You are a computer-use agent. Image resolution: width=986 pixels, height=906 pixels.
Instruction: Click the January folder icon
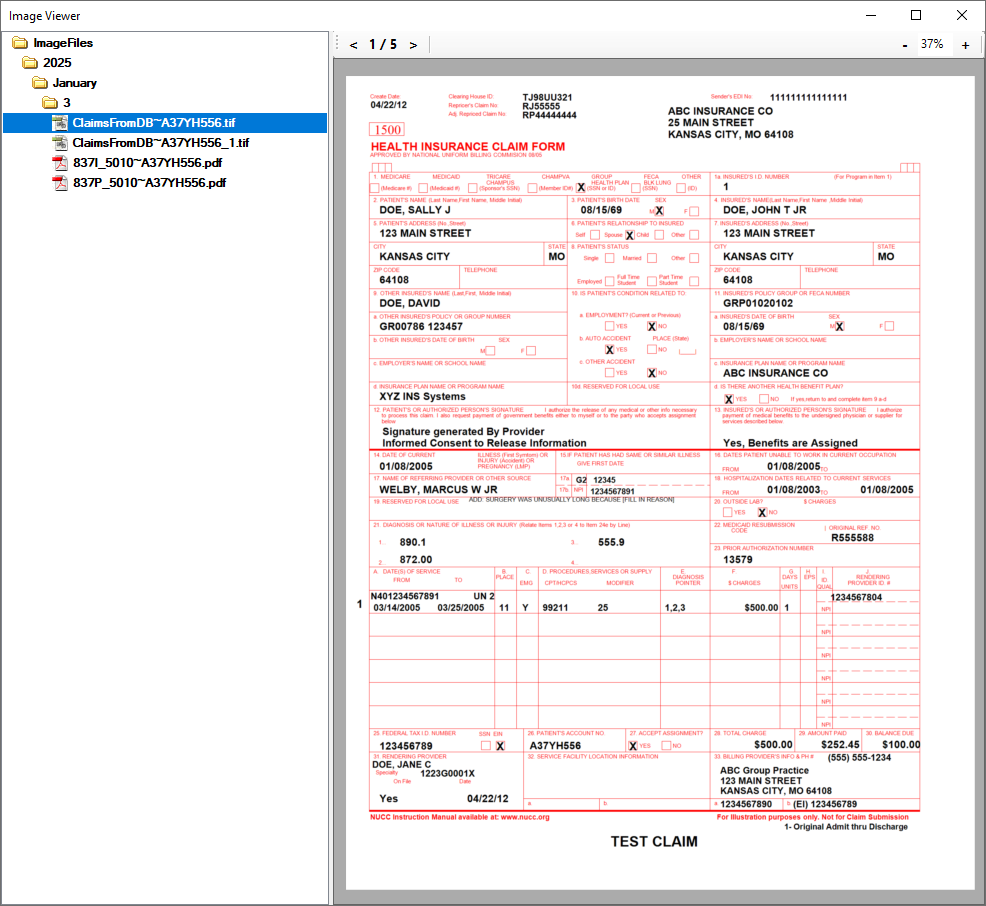[40, 83]
